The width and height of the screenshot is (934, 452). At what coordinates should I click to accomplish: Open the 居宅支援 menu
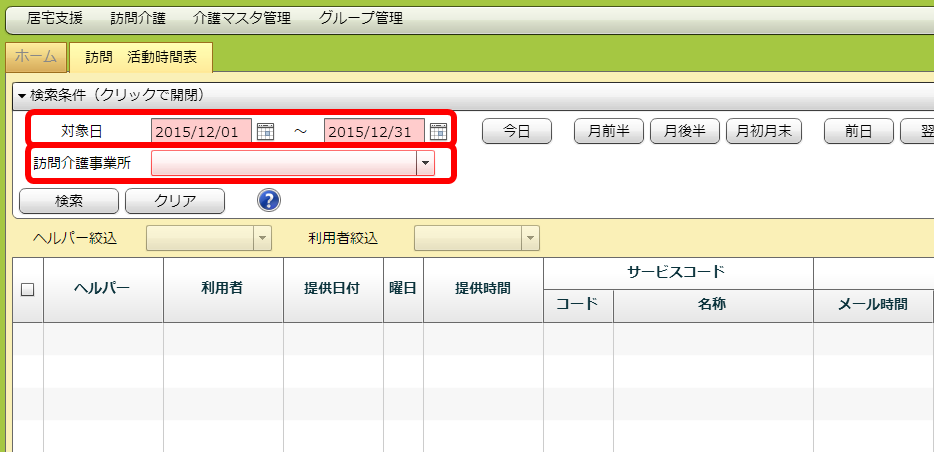[x=55, y=18]
